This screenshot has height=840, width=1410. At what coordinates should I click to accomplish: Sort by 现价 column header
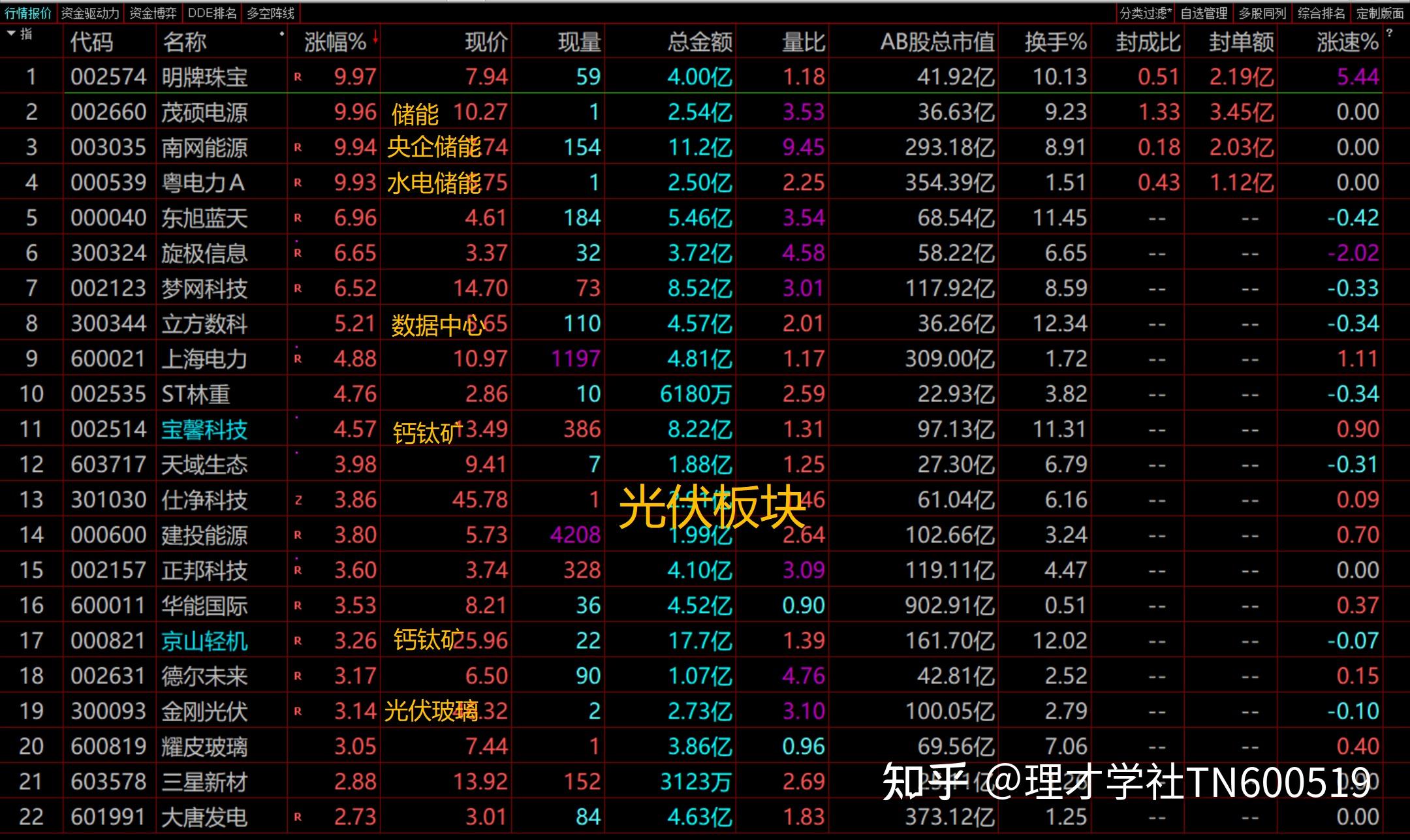(486, 42)
